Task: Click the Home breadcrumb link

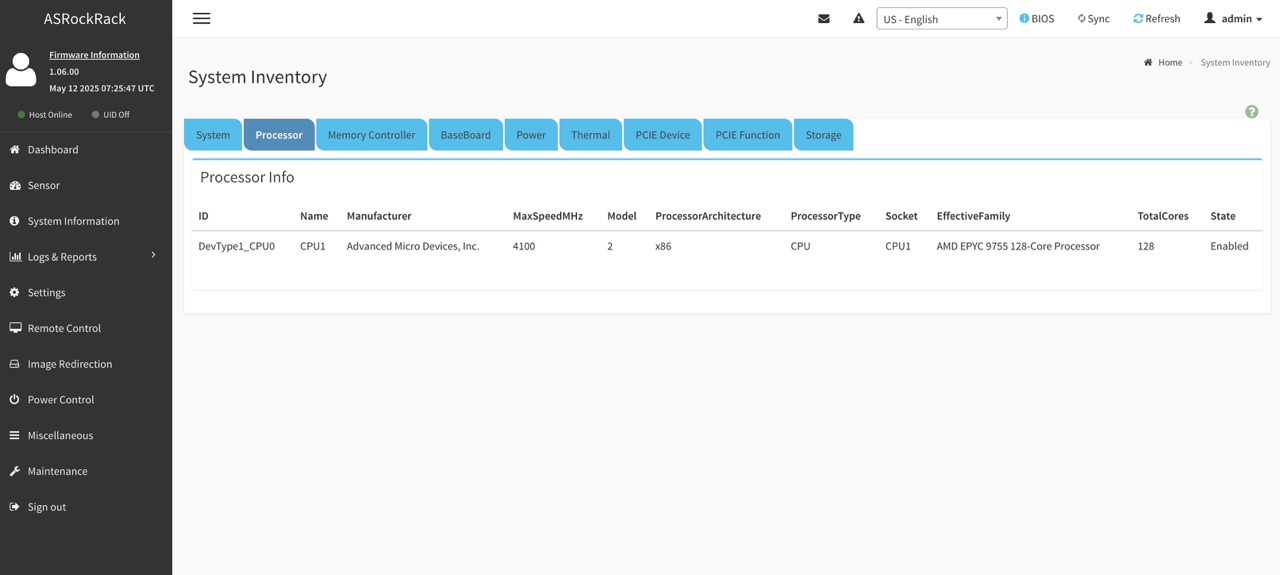Action: [1169, 63]
